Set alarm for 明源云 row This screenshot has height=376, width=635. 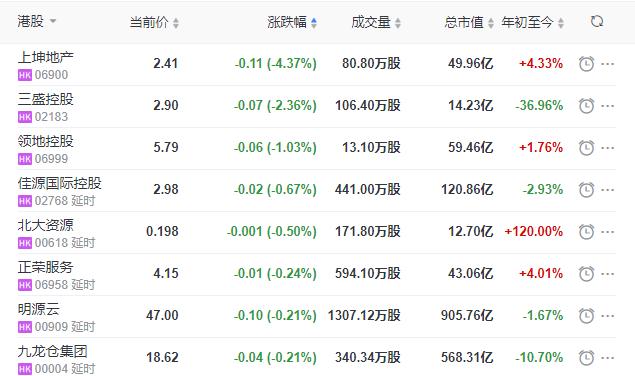coord(586,316)
